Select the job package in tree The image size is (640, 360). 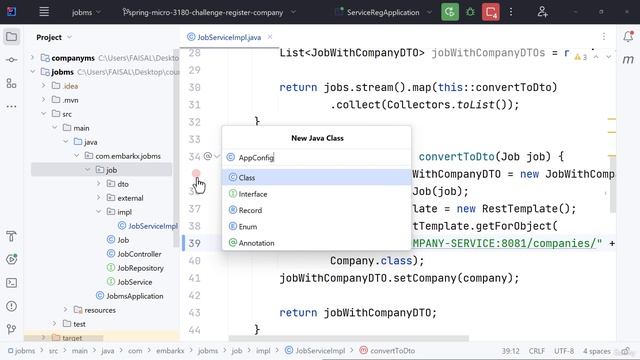coord(101,170)
